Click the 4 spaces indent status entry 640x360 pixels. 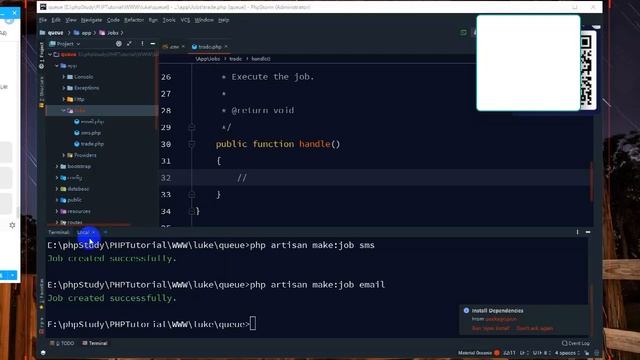pyautogui.click(x=567, y=353)
